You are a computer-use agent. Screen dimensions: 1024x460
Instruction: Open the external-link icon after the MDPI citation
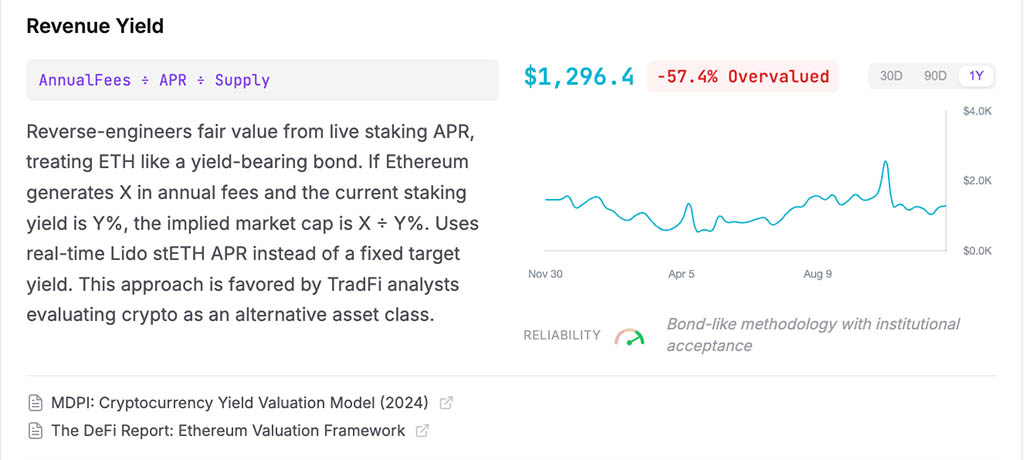(x=447, y=403)
